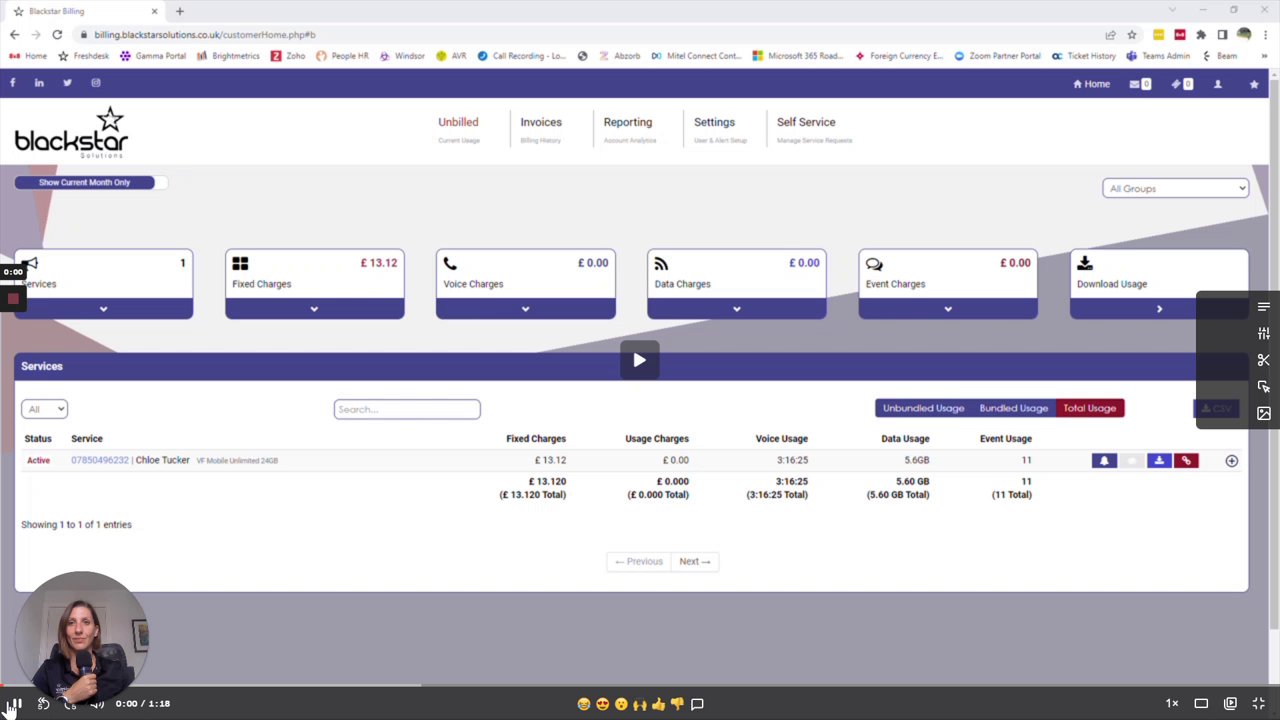The image size is (1280, 720).
Task: Change the 1× playback speed
Action: pos(1172,704)
